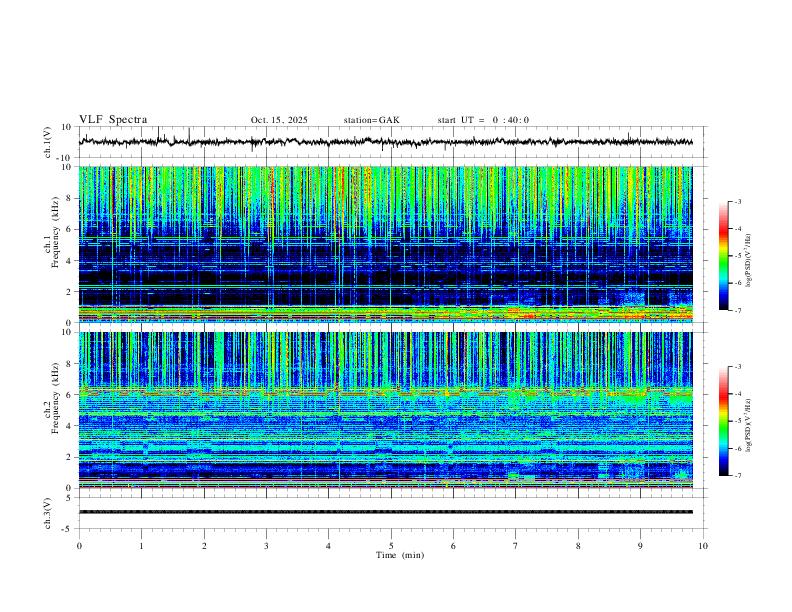Click the "6" kHz tick on ch.1 frequency axis

70,229
